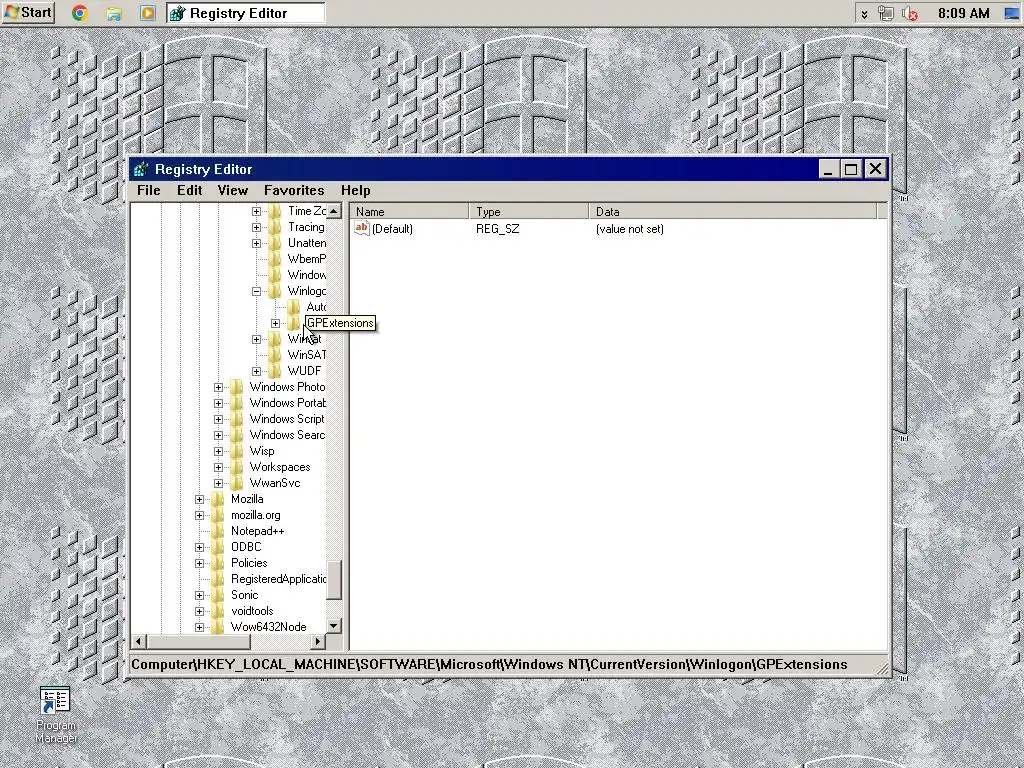Expand the voidtools key
The width and height of the screenshot is (1024, 768).
pos(200,611)
